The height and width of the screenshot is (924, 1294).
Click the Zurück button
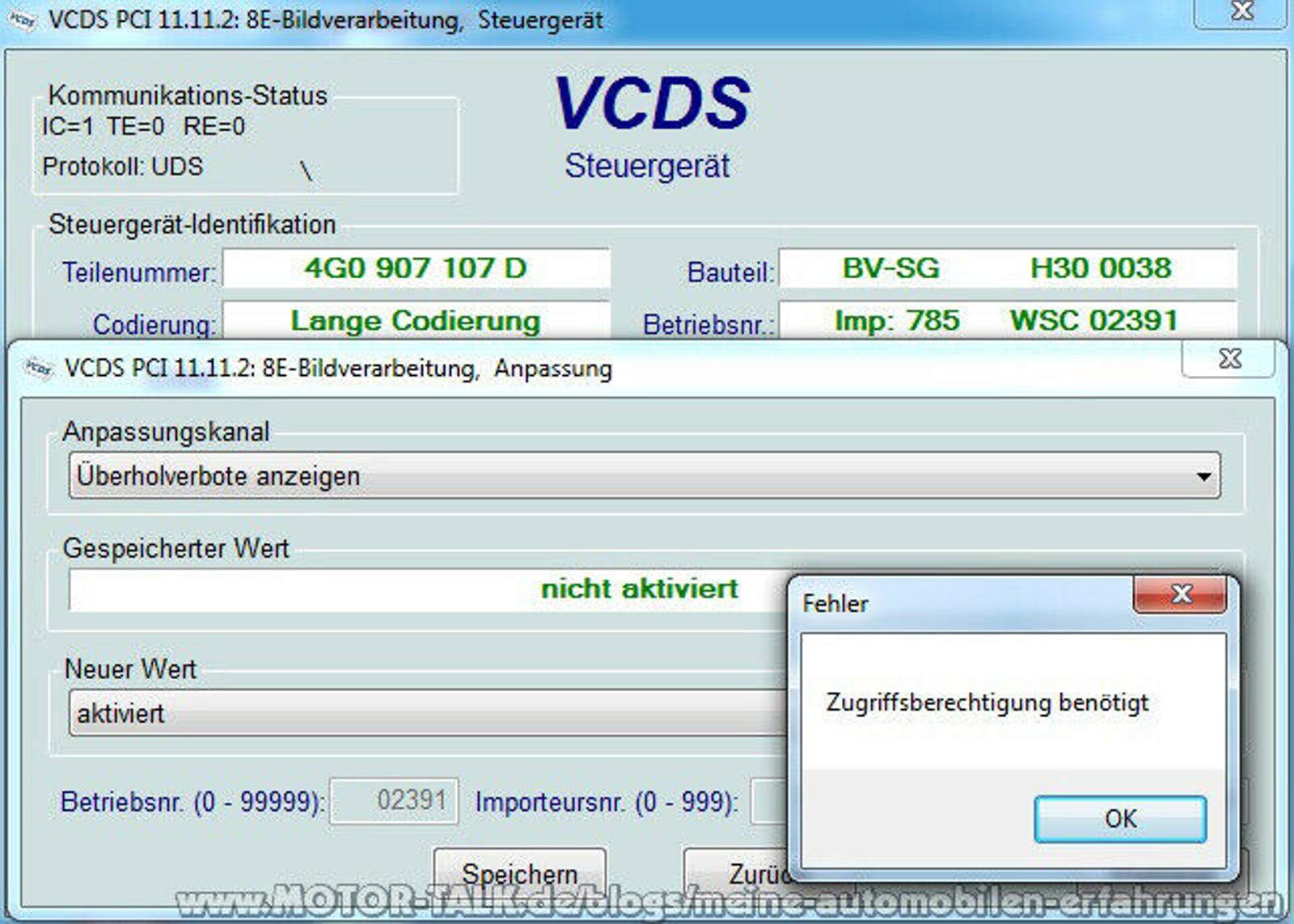736,874
